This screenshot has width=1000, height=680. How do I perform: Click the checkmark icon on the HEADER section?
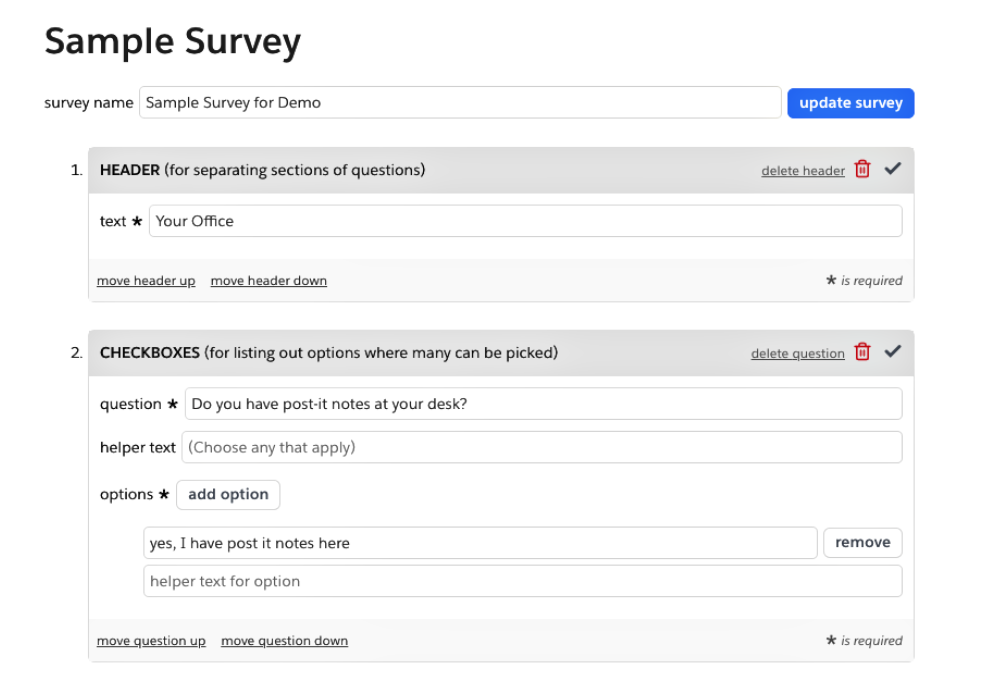(x=893, y=169)
